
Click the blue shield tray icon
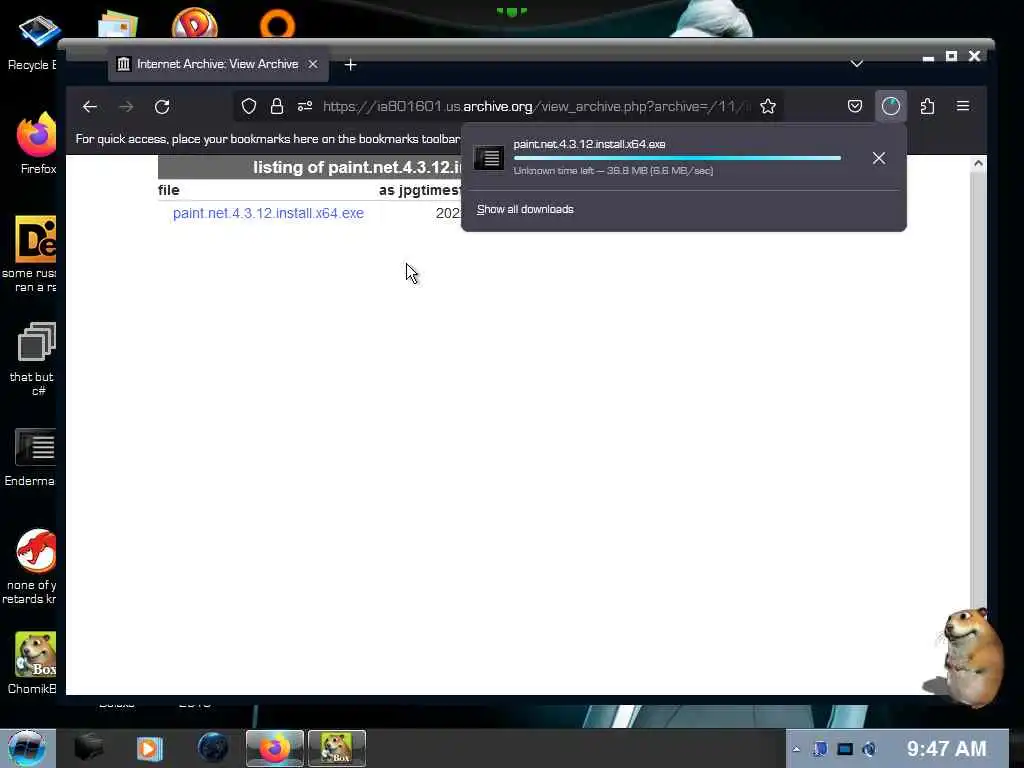click(x=820, y=749)
